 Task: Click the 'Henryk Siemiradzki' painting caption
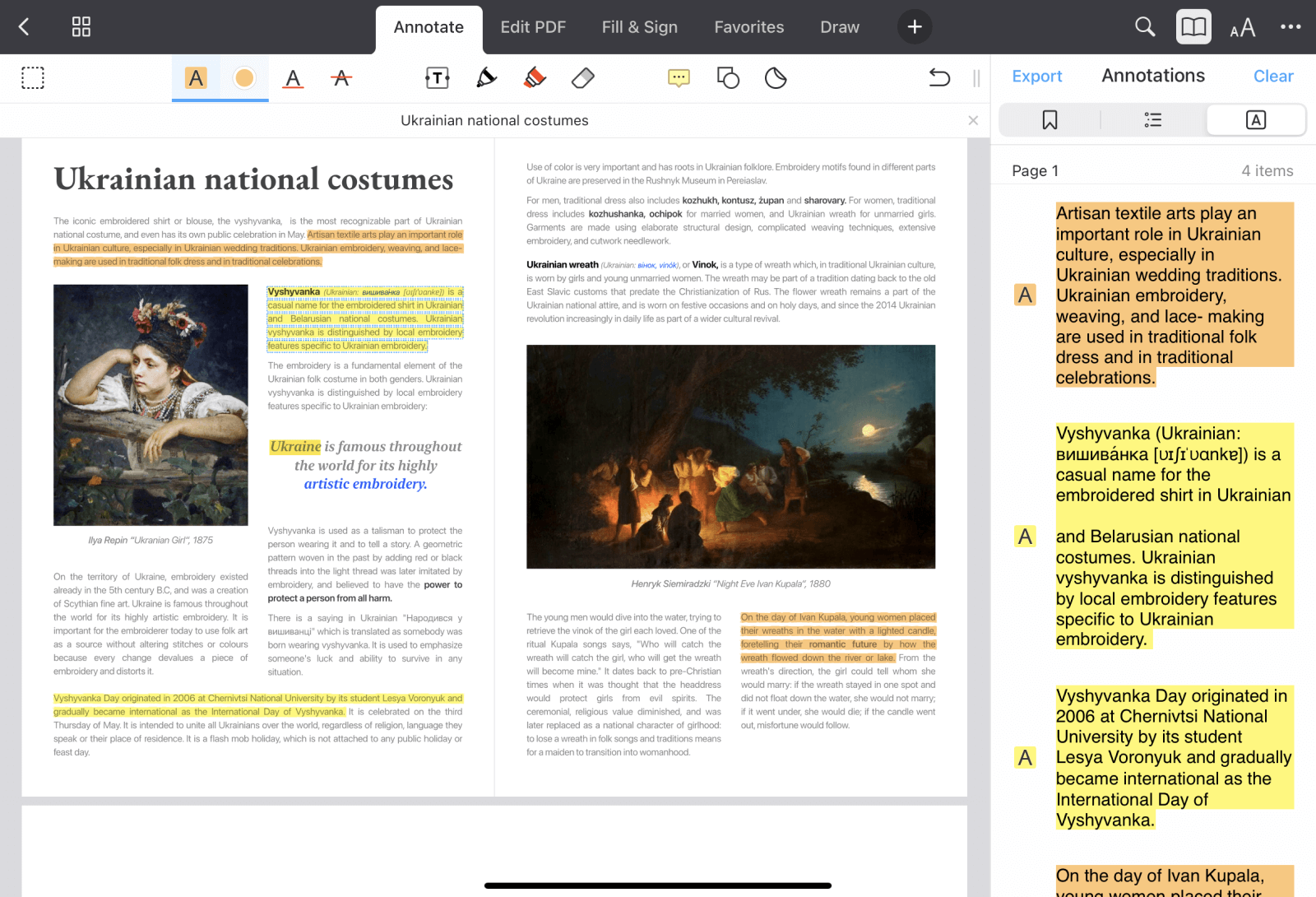(x=730, y=584)
